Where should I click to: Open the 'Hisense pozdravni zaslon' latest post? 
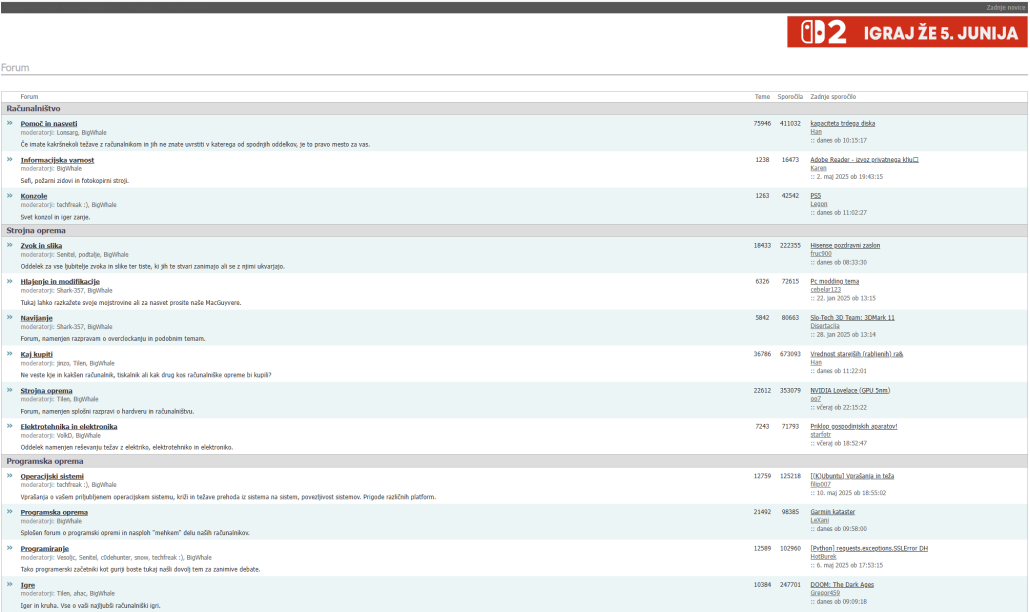pyautogui.click(x=845, y=245)
